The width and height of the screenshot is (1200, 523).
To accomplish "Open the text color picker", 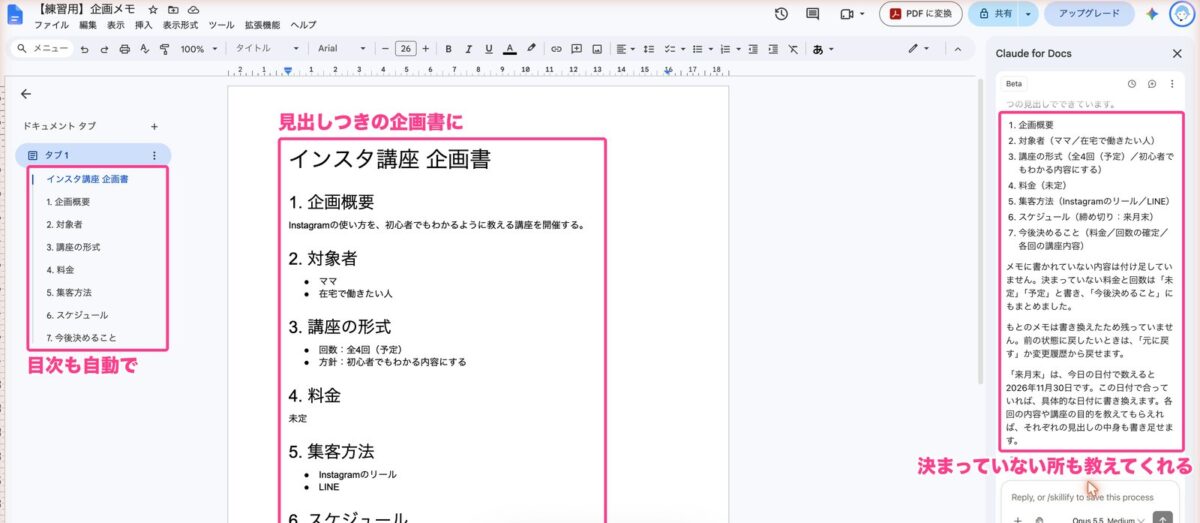I will point(510,48).
